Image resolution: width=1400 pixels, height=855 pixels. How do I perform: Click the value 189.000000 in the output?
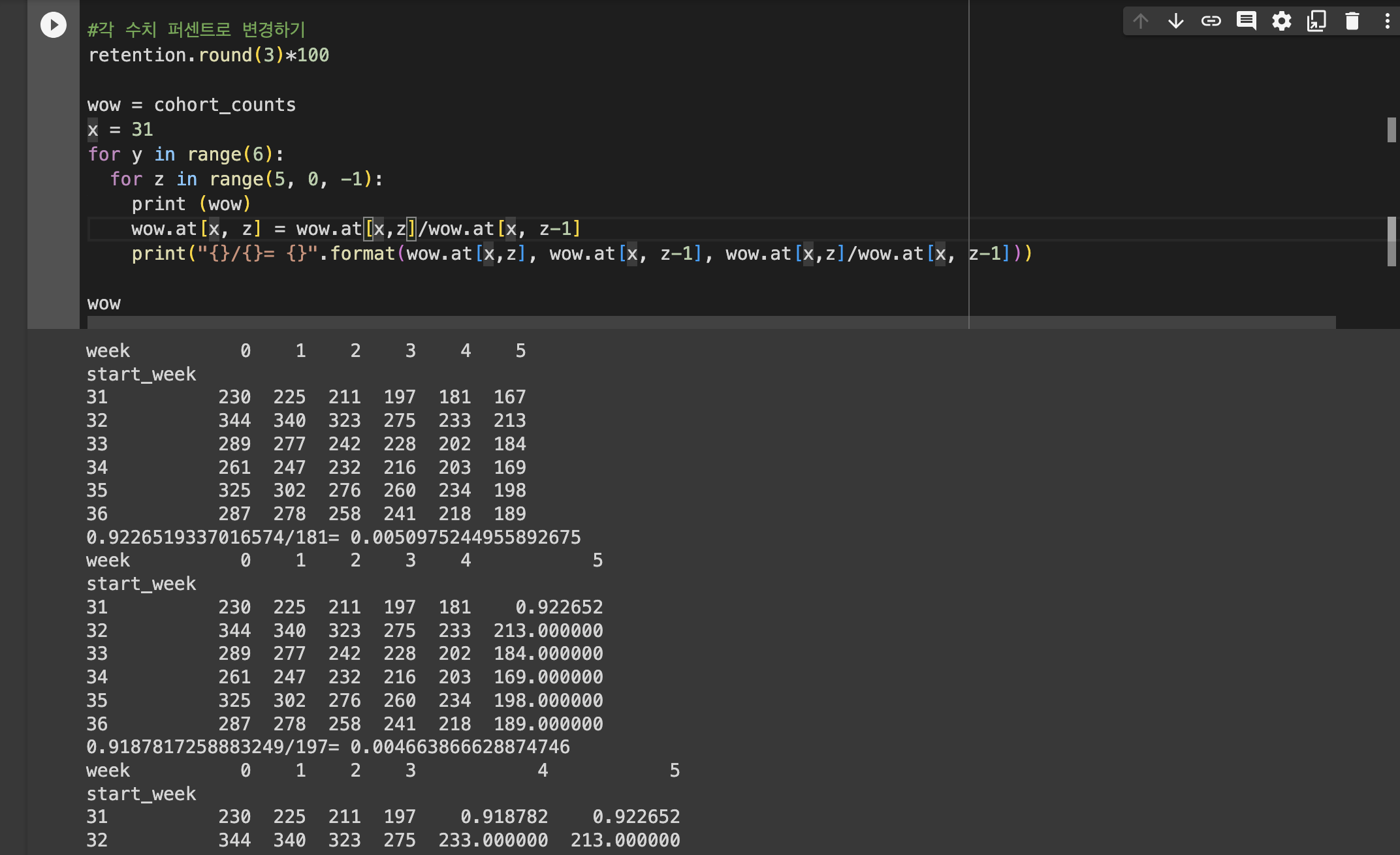click(549, 724)
